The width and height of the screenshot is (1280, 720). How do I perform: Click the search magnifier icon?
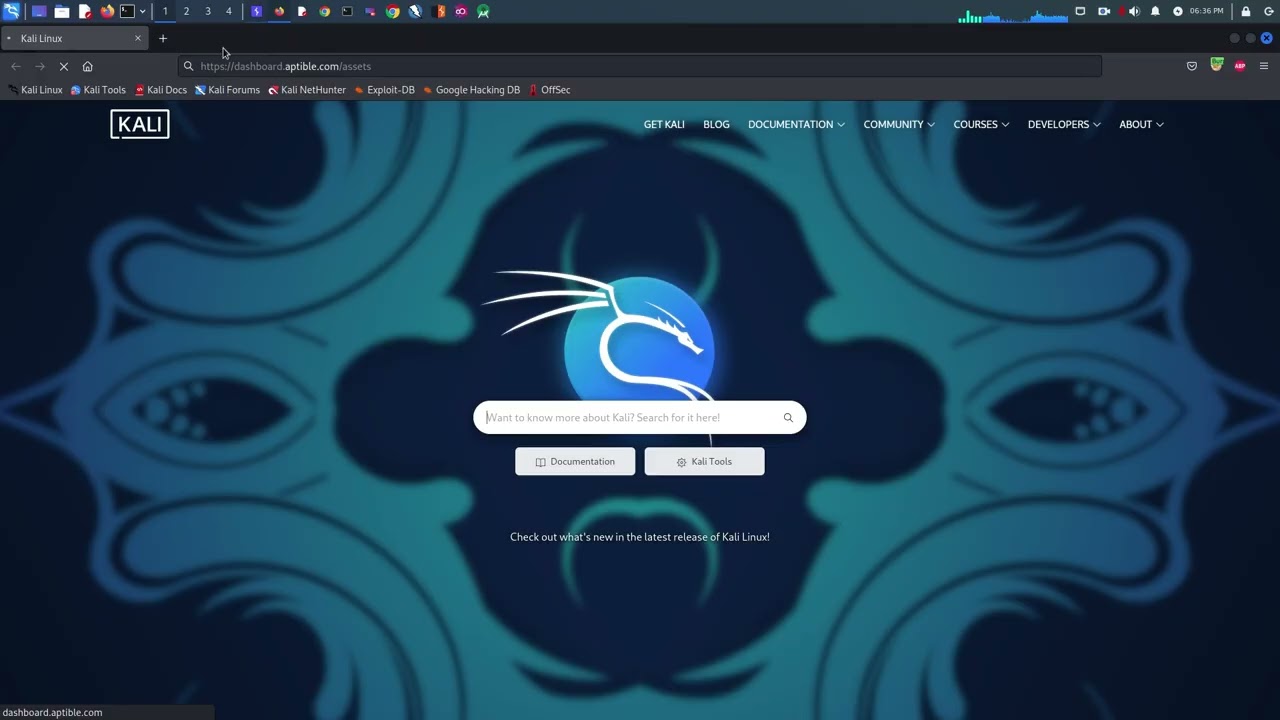coord(788,418)
